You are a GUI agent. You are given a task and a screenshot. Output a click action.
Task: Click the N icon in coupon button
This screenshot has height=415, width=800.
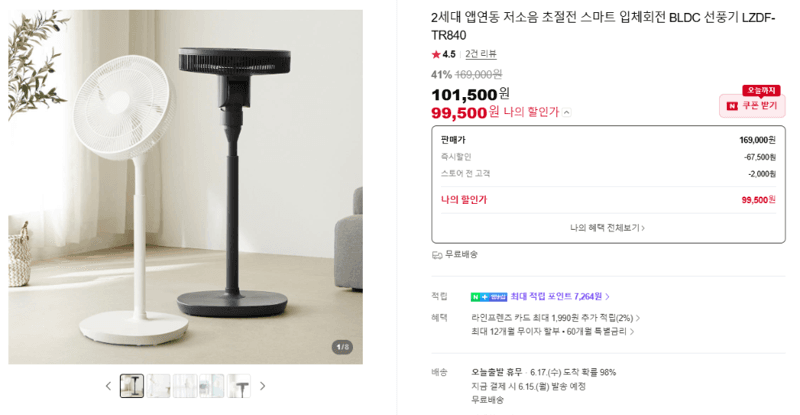coord(732,106)
